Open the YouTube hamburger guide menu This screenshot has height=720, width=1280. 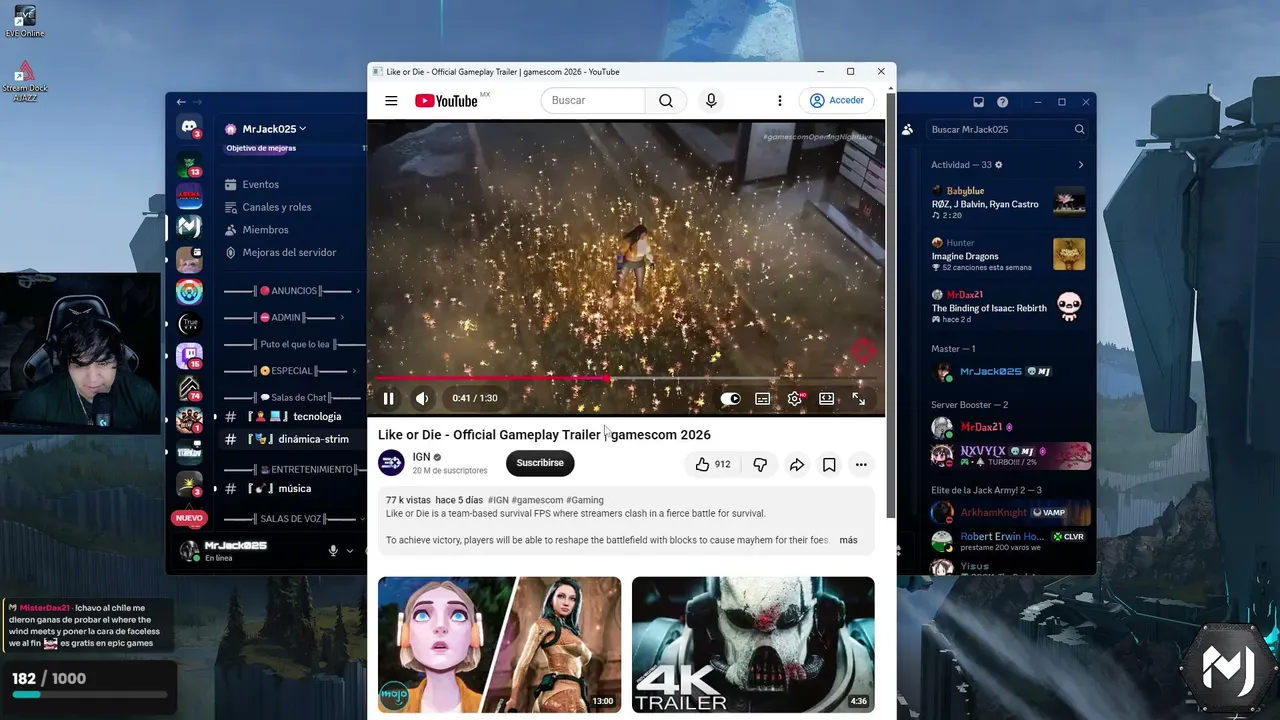(x=391, y=101)
